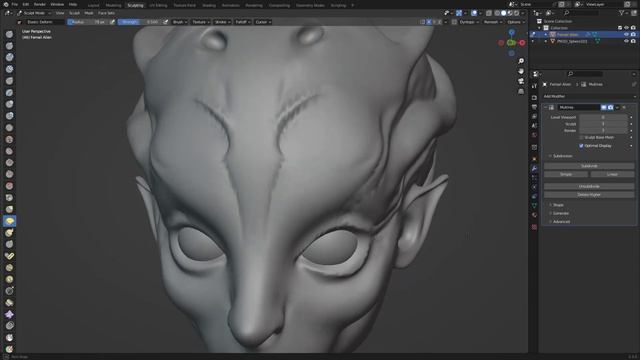Hide the Collection via eye icon
The height and width of the screenshot is (360, 640).
click(626, 28)
